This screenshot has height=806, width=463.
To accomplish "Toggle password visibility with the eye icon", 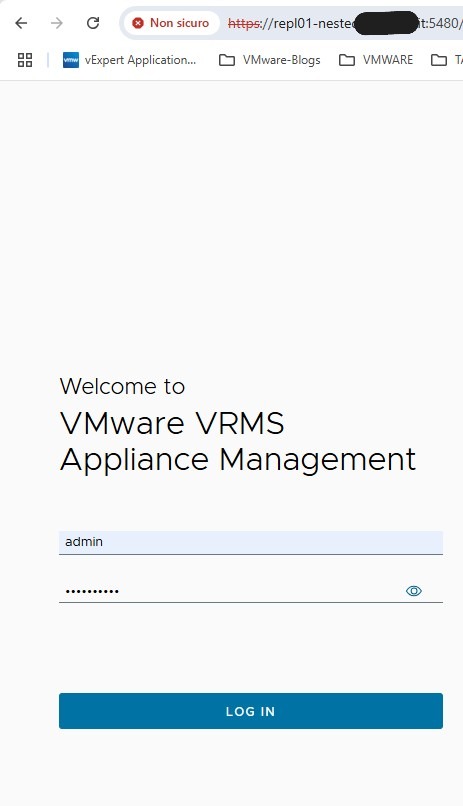I will point(414,591).
